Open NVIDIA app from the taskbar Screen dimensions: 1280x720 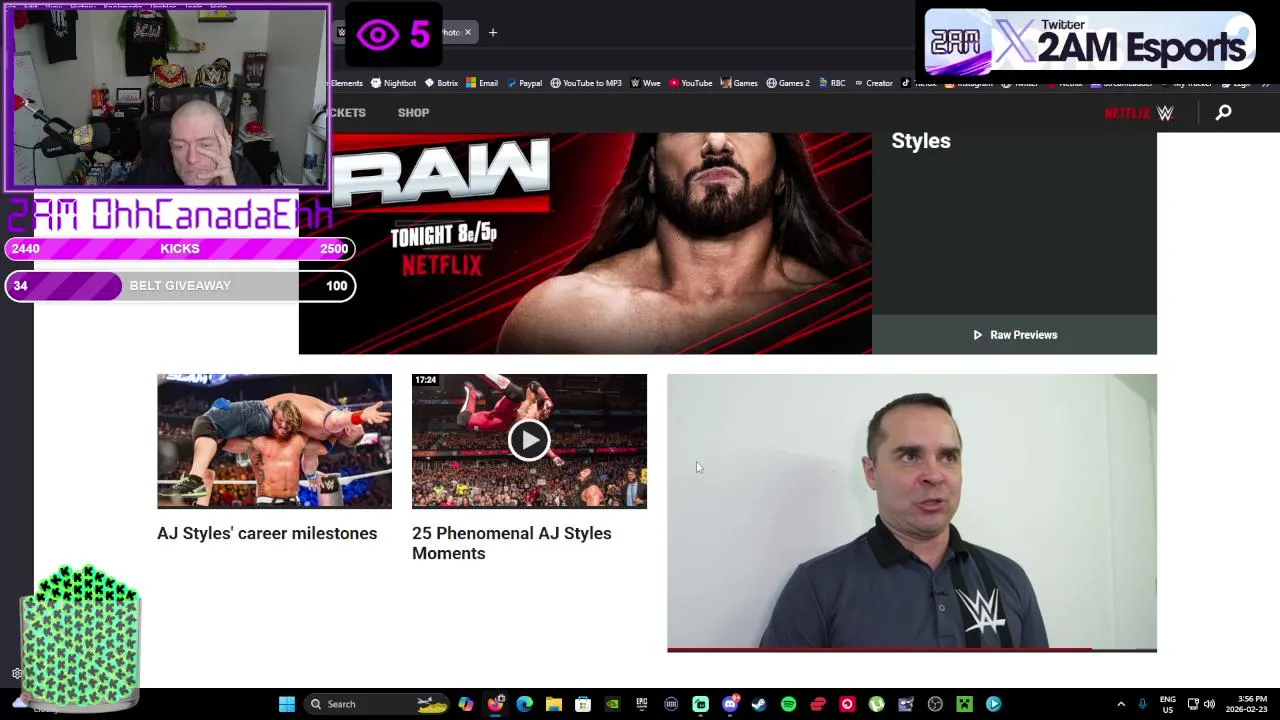pos(612,704)
